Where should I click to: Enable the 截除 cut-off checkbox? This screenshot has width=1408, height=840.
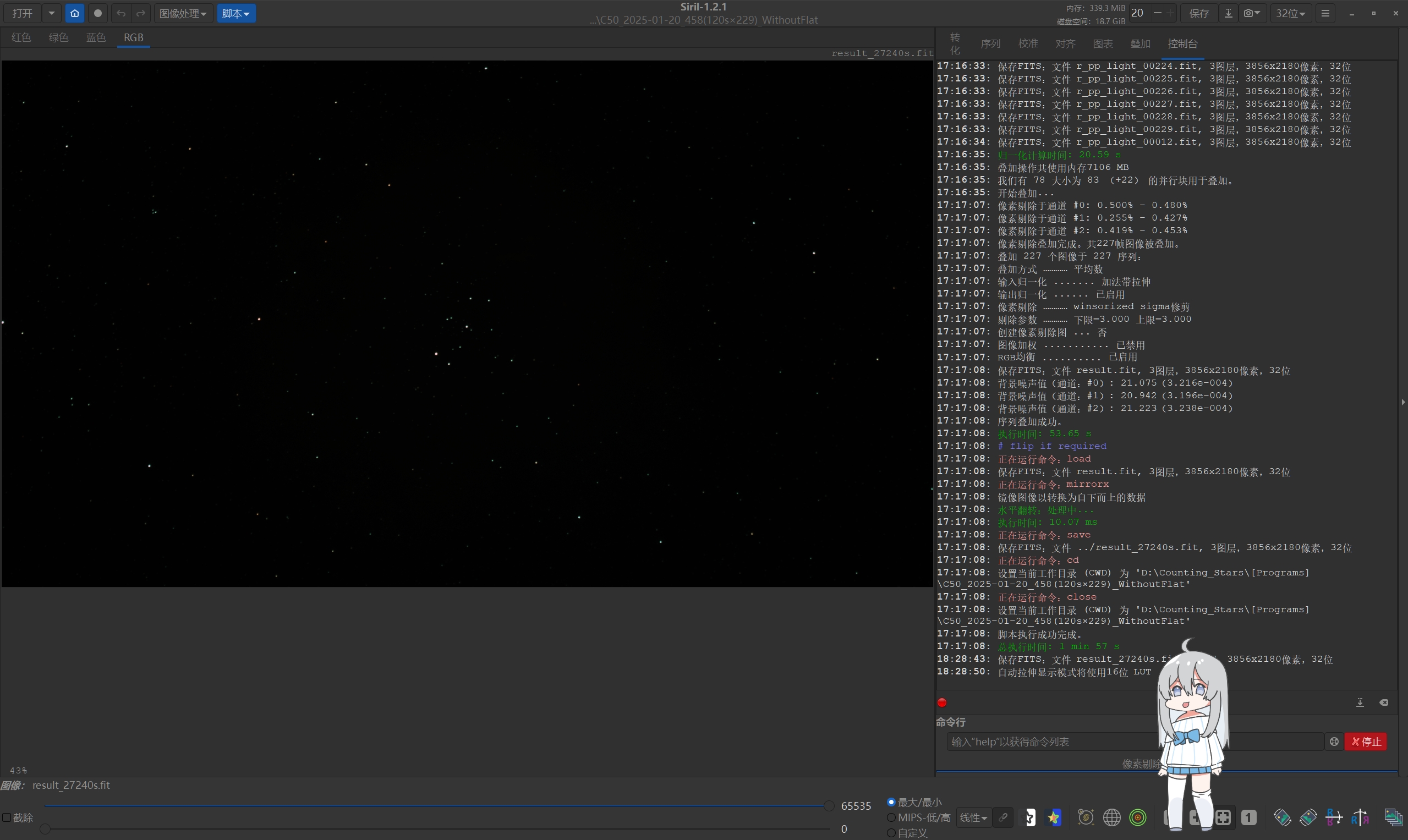tap(7, 818)
